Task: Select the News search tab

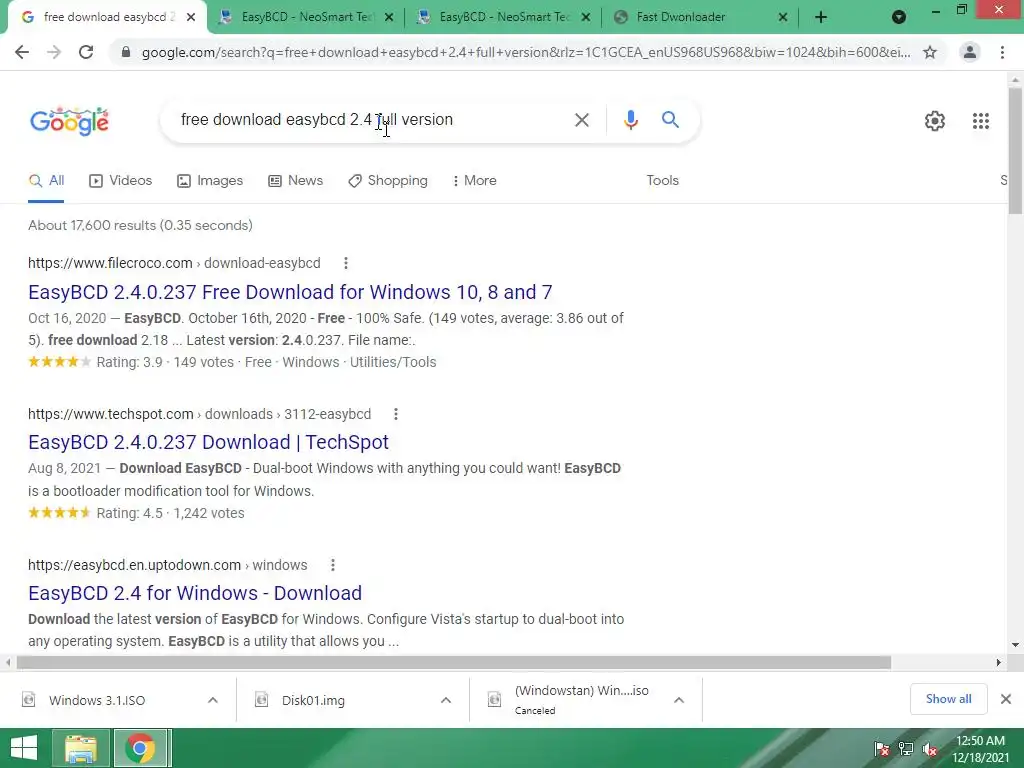Action: pos(296,180)
